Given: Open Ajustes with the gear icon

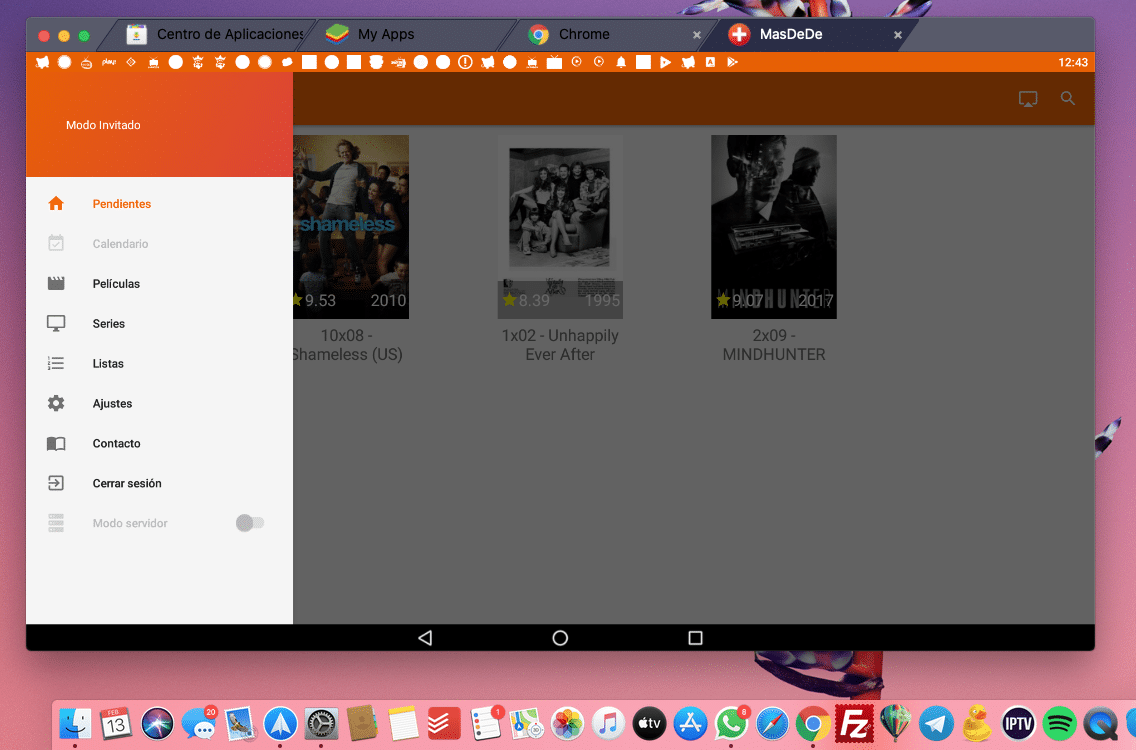Looking at the screenshot, I should (57, 403).
